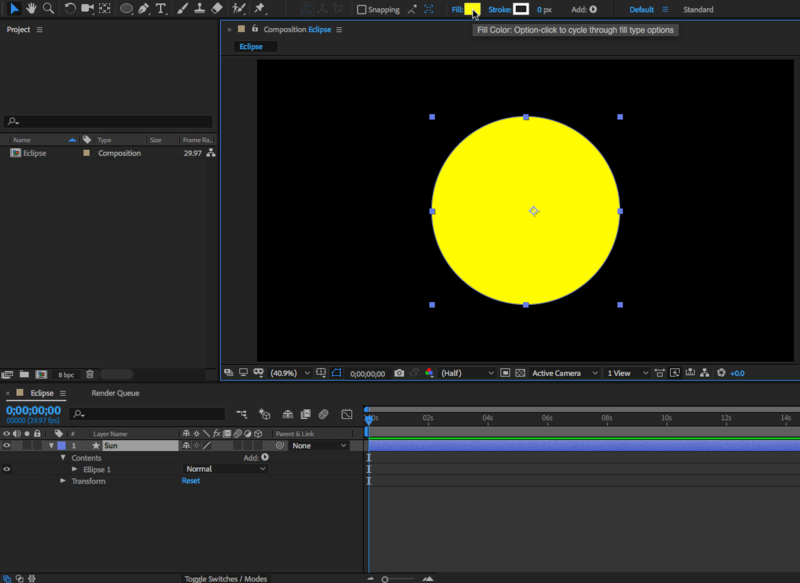Screen dimensions: 800x583
Task: Click the Reset link for Transform
Action: [x=190, y=481]
